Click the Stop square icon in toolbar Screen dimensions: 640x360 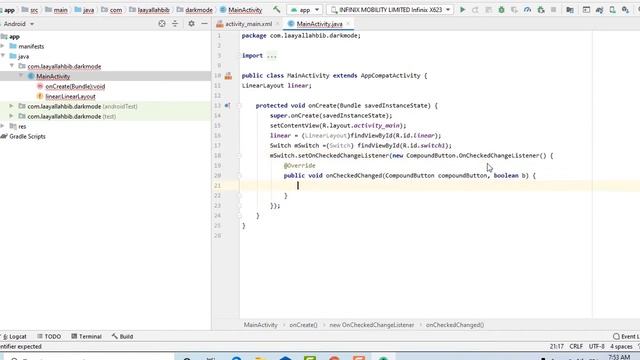[553, 9]
